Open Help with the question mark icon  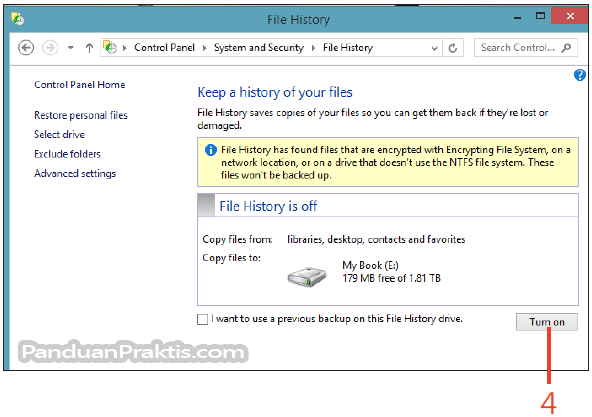[x=580, y=75]
